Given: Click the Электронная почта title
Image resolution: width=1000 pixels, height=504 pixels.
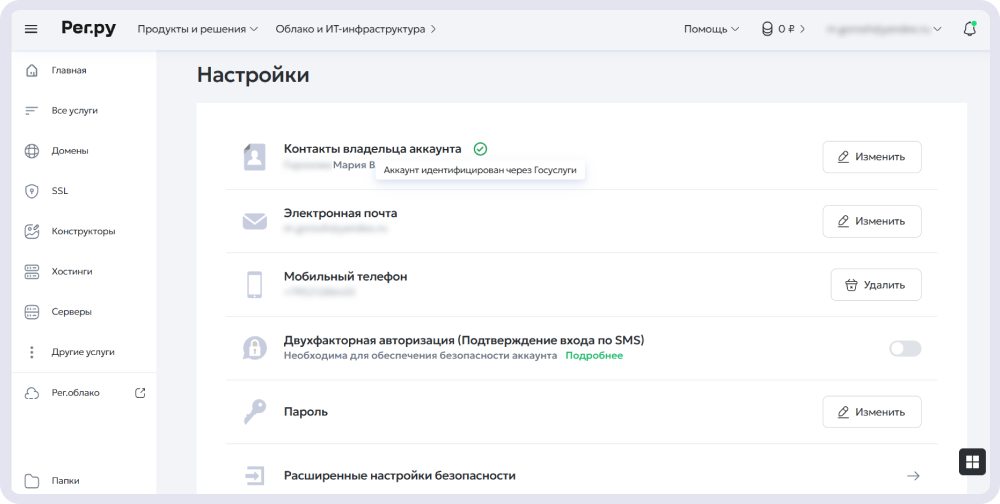Looking at the screenshot, I should click(x=341, y=213).
